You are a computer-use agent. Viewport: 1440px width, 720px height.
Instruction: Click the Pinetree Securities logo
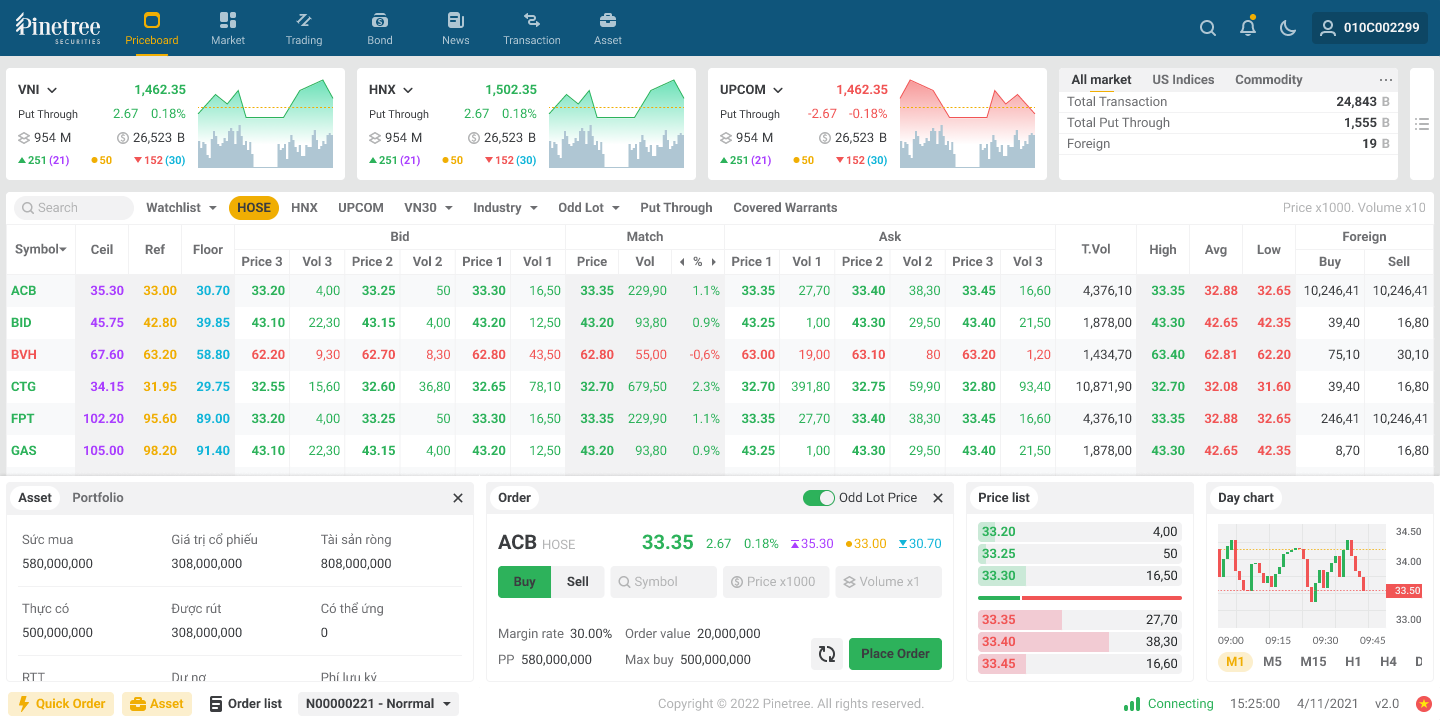point(58,28)
